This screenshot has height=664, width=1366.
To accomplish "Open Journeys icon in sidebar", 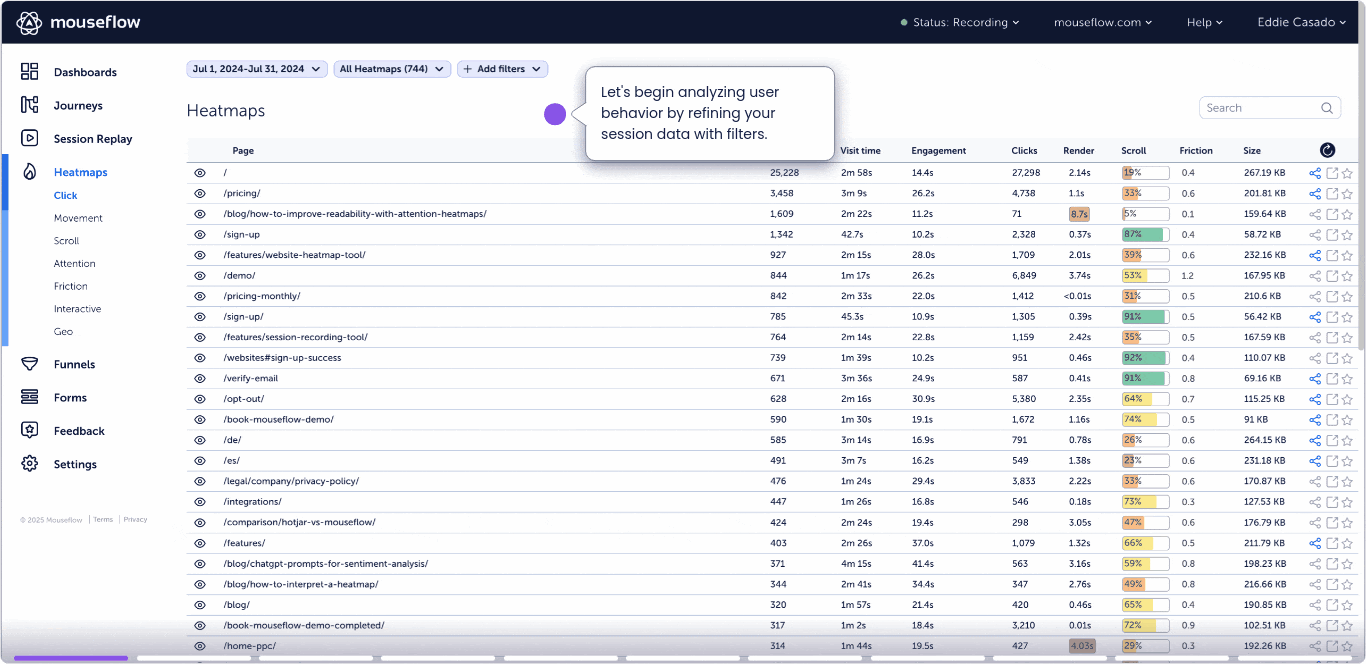I will (x=29, y=105).
